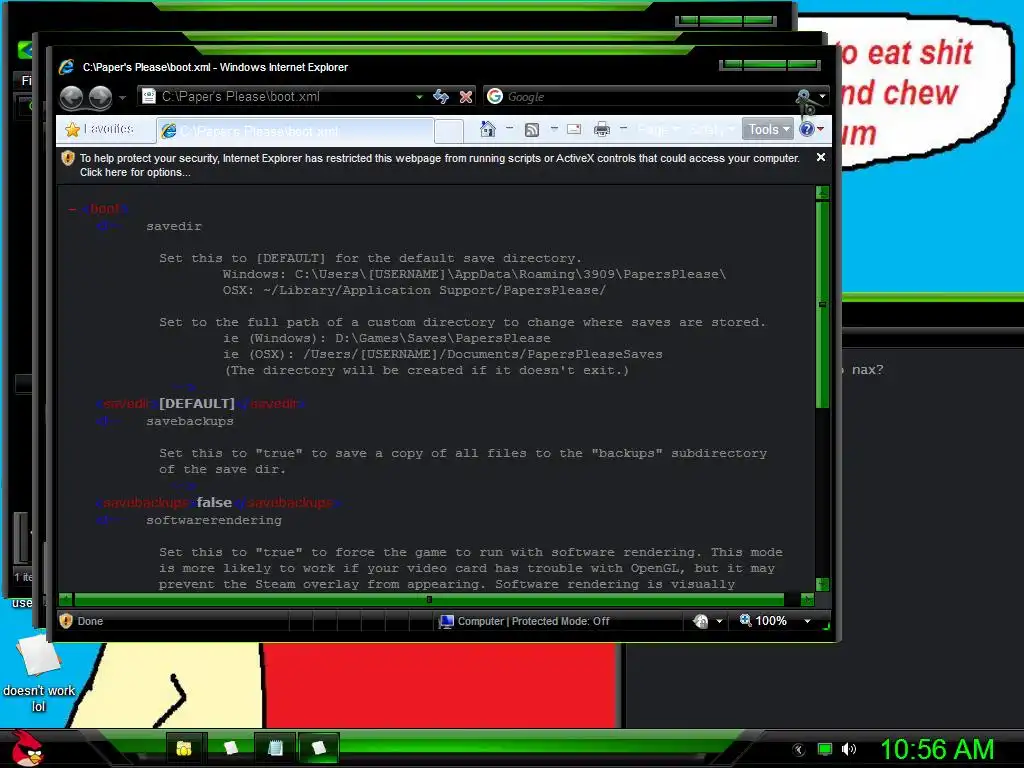The width and height of the screenshot is (1024, 768).
Task: Open the Page menu
Action: pos(659,129)
